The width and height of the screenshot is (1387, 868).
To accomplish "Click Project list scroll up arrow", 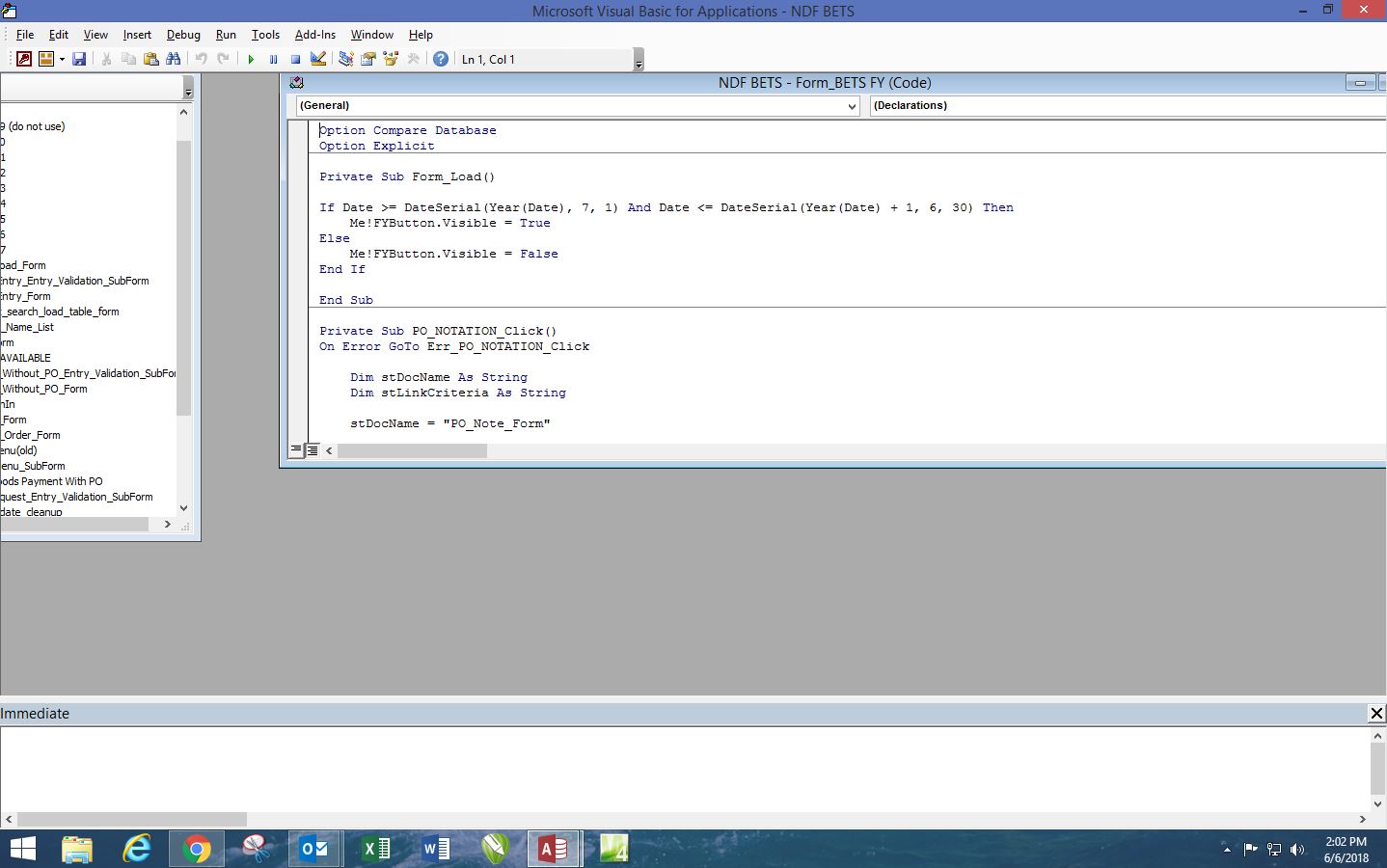I will point(184,112).
